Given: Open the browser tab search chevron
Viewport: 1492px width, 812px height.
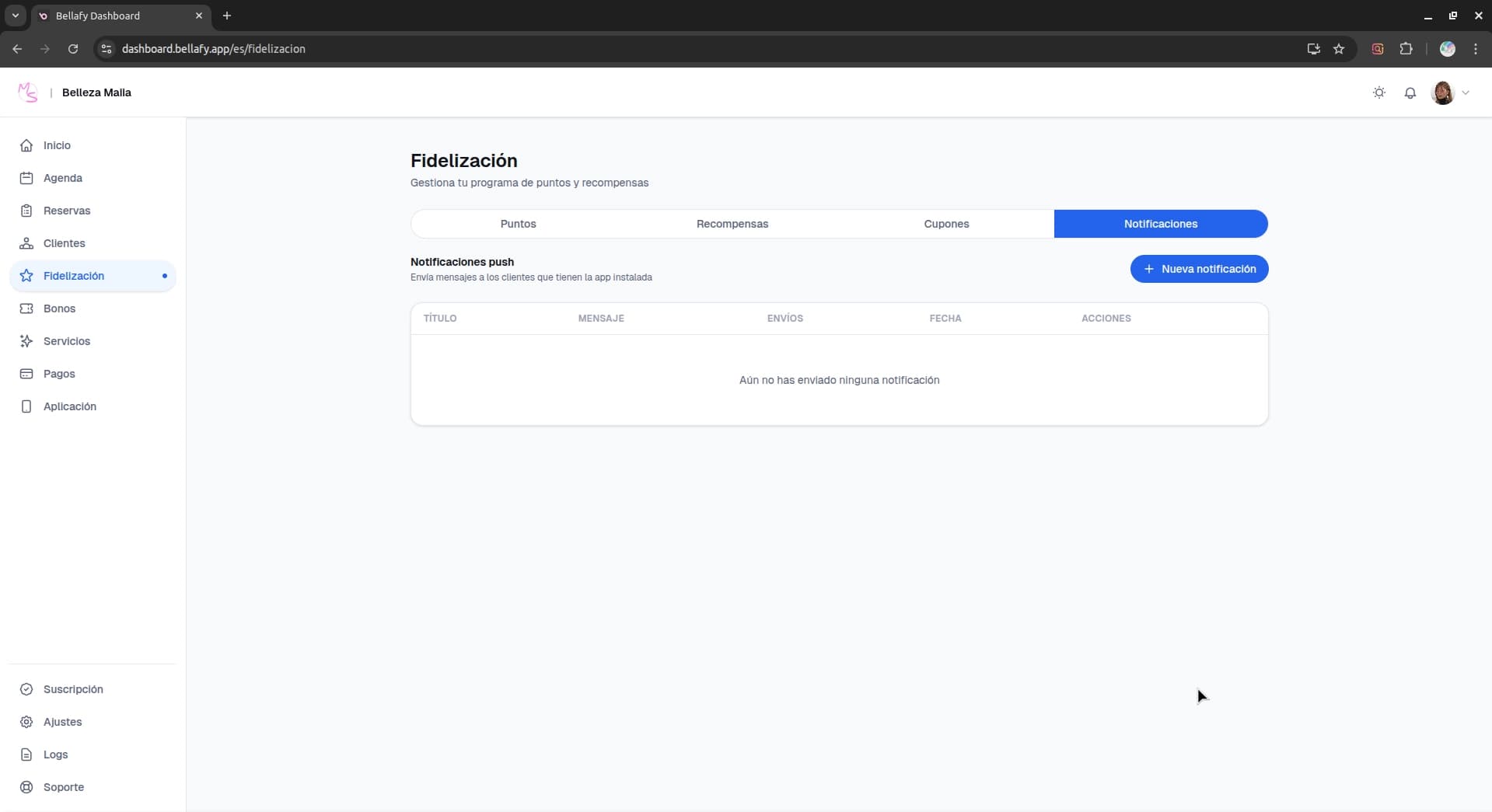Looking at the screenshot, I should [15, 15].
